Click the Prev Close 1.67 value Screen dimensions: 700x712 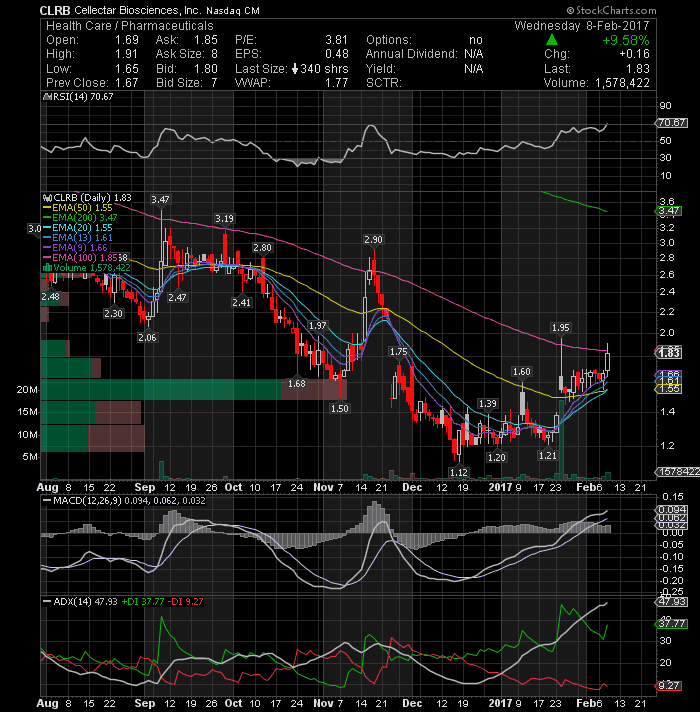pyautogui.click(x=127, y=83)
